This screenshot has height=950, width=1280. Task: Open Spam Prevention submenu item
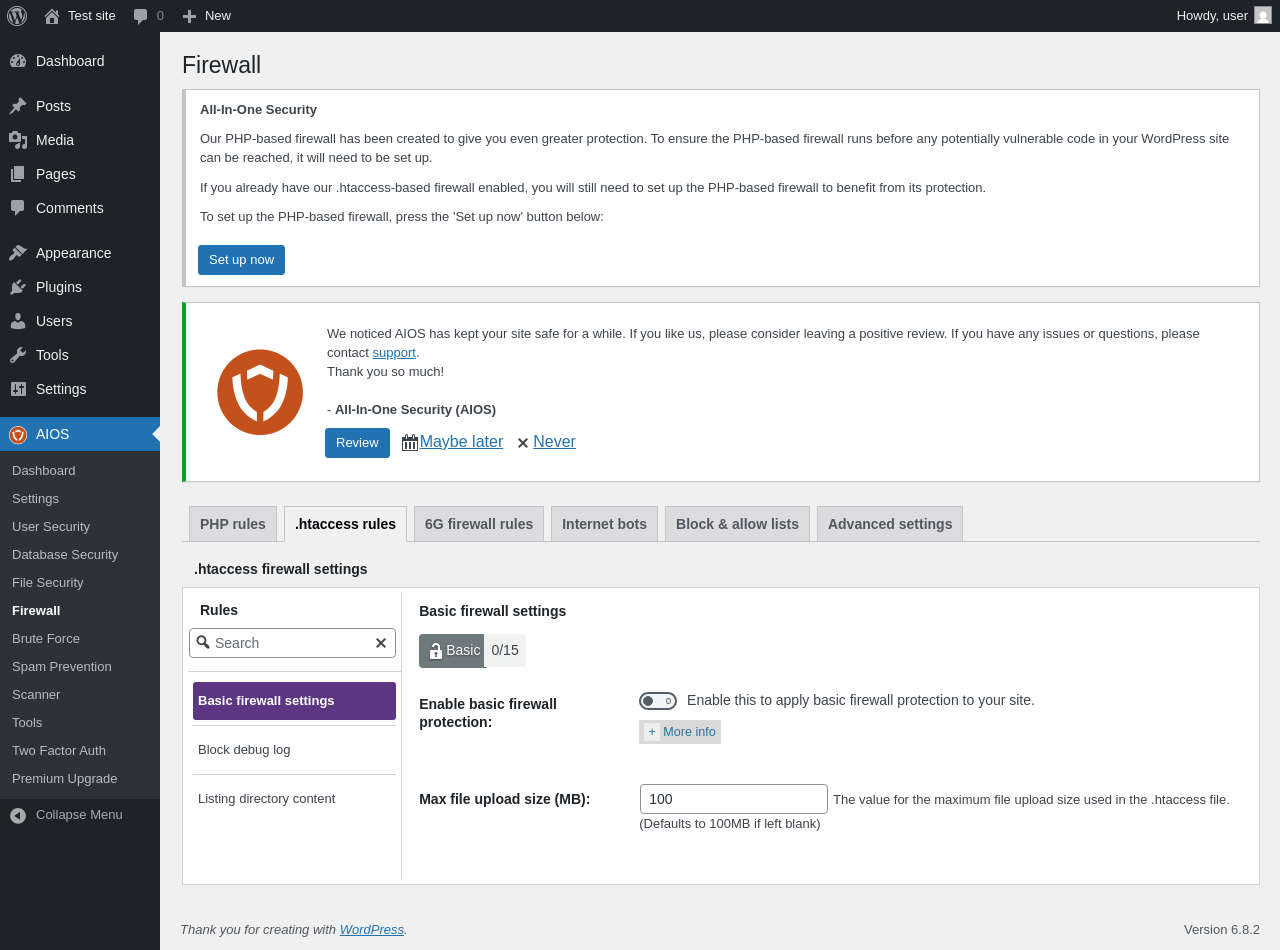pos(80,666)
